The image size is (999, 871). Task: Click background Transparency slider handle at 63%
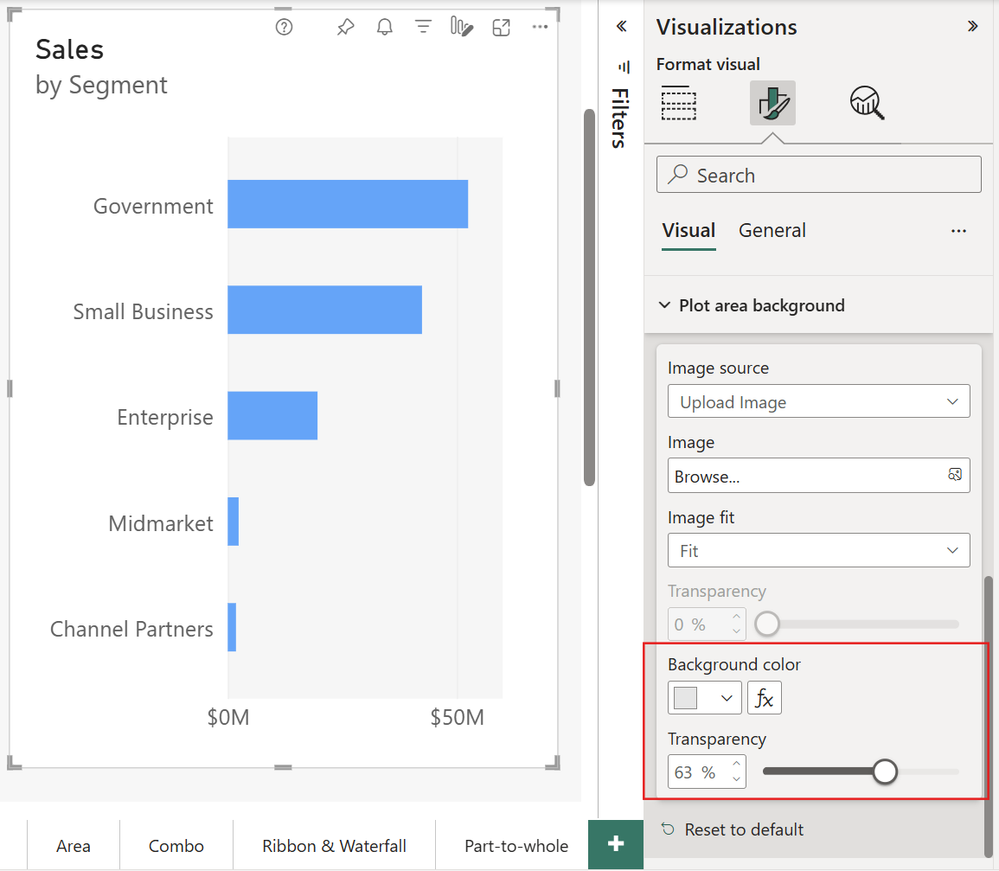pos(884,771)
